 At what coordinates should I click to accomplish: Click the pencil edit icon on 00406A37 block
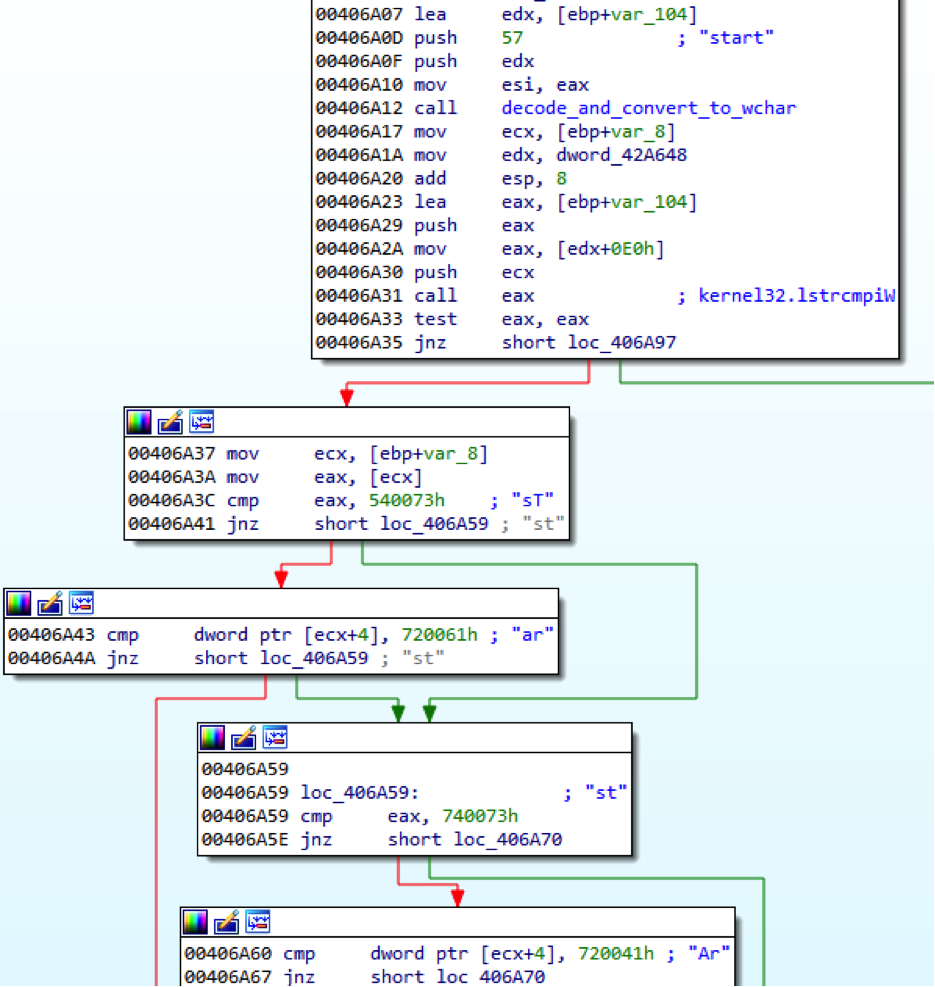[x=170, y=422]
